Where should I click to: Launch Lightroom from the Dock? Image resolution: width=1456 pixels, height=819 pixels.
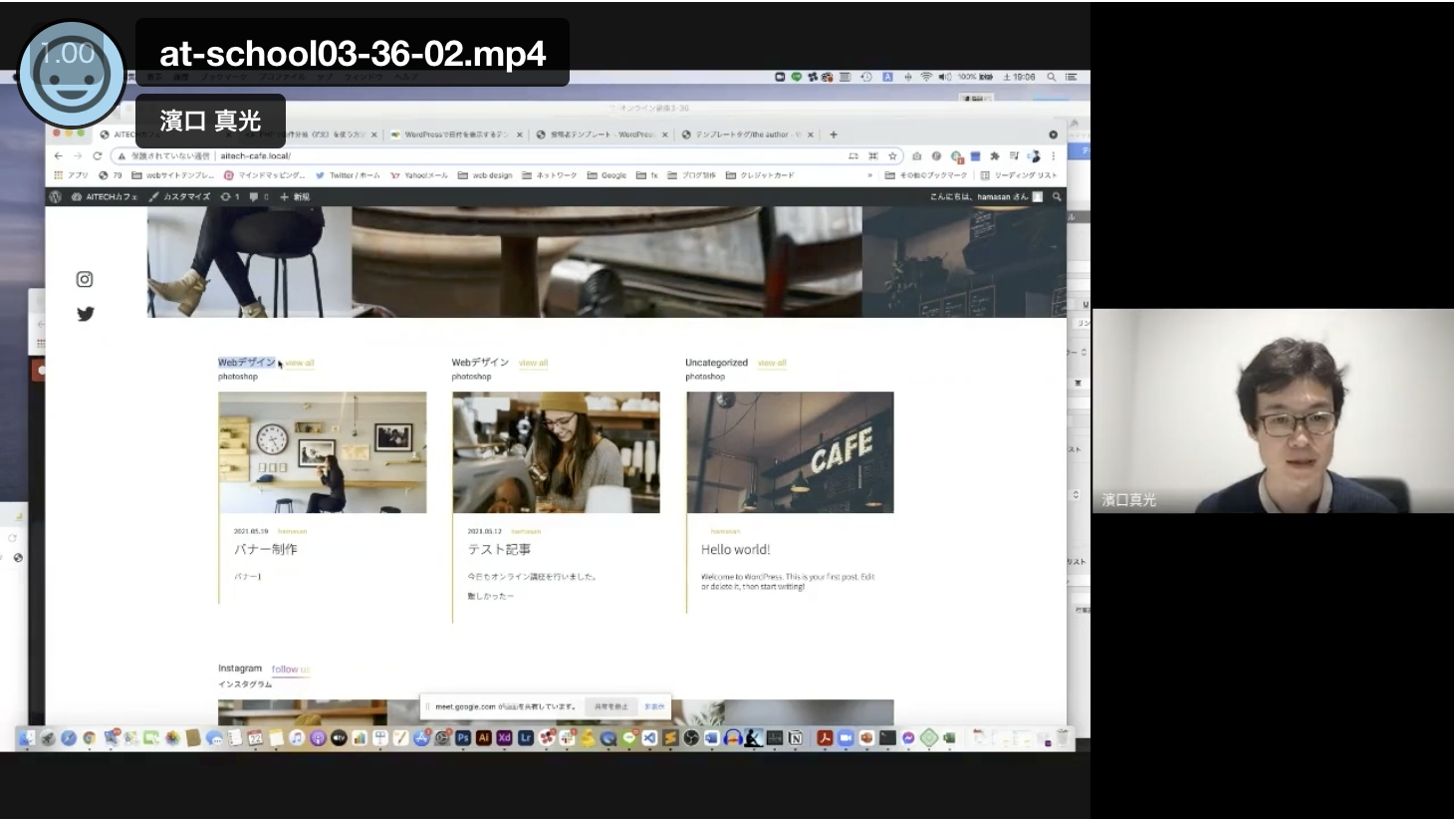pyautogui.click(x=526, y=738)
